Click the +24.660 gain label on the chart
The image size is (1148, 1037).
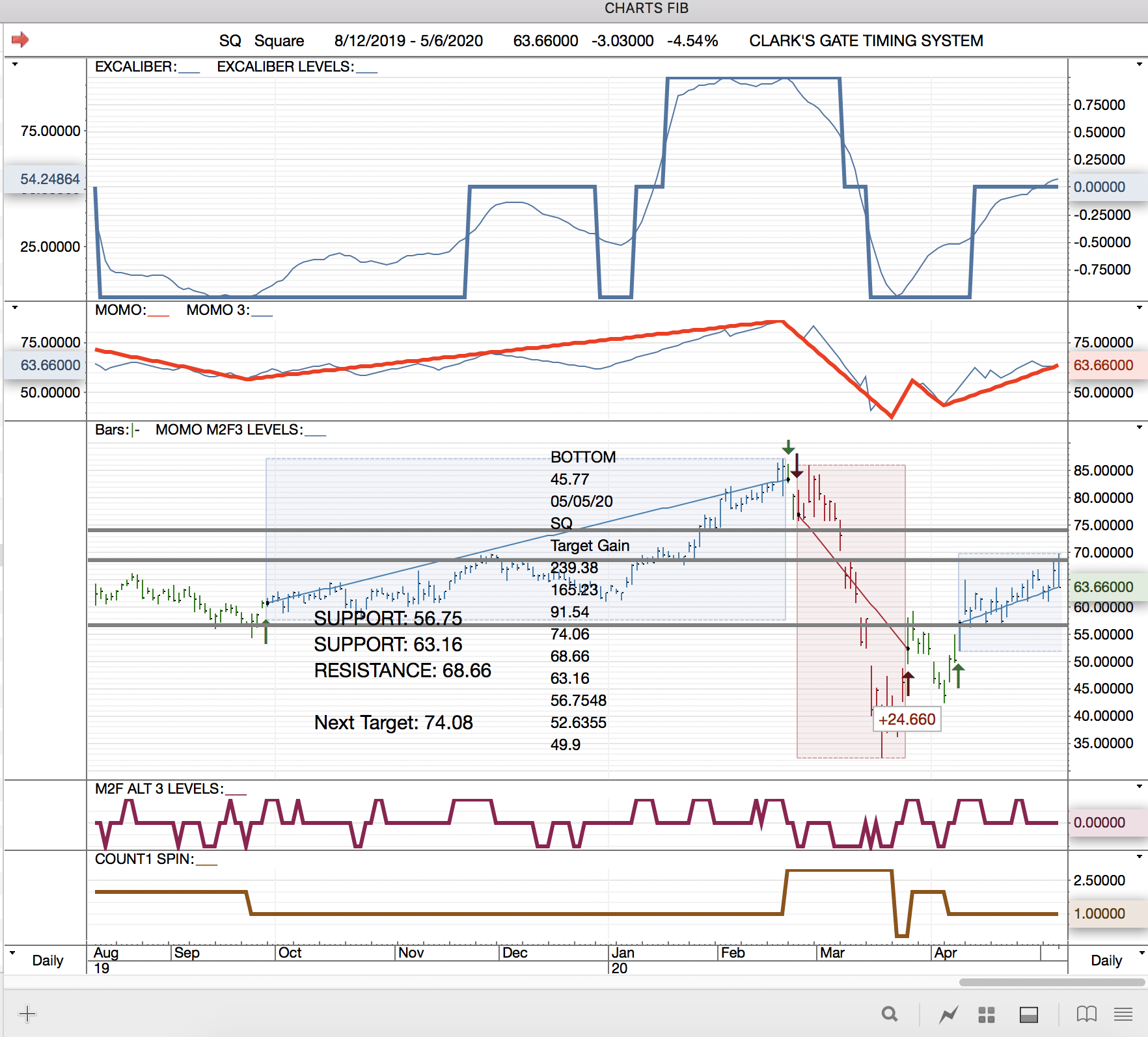click(x=907, y=720)
